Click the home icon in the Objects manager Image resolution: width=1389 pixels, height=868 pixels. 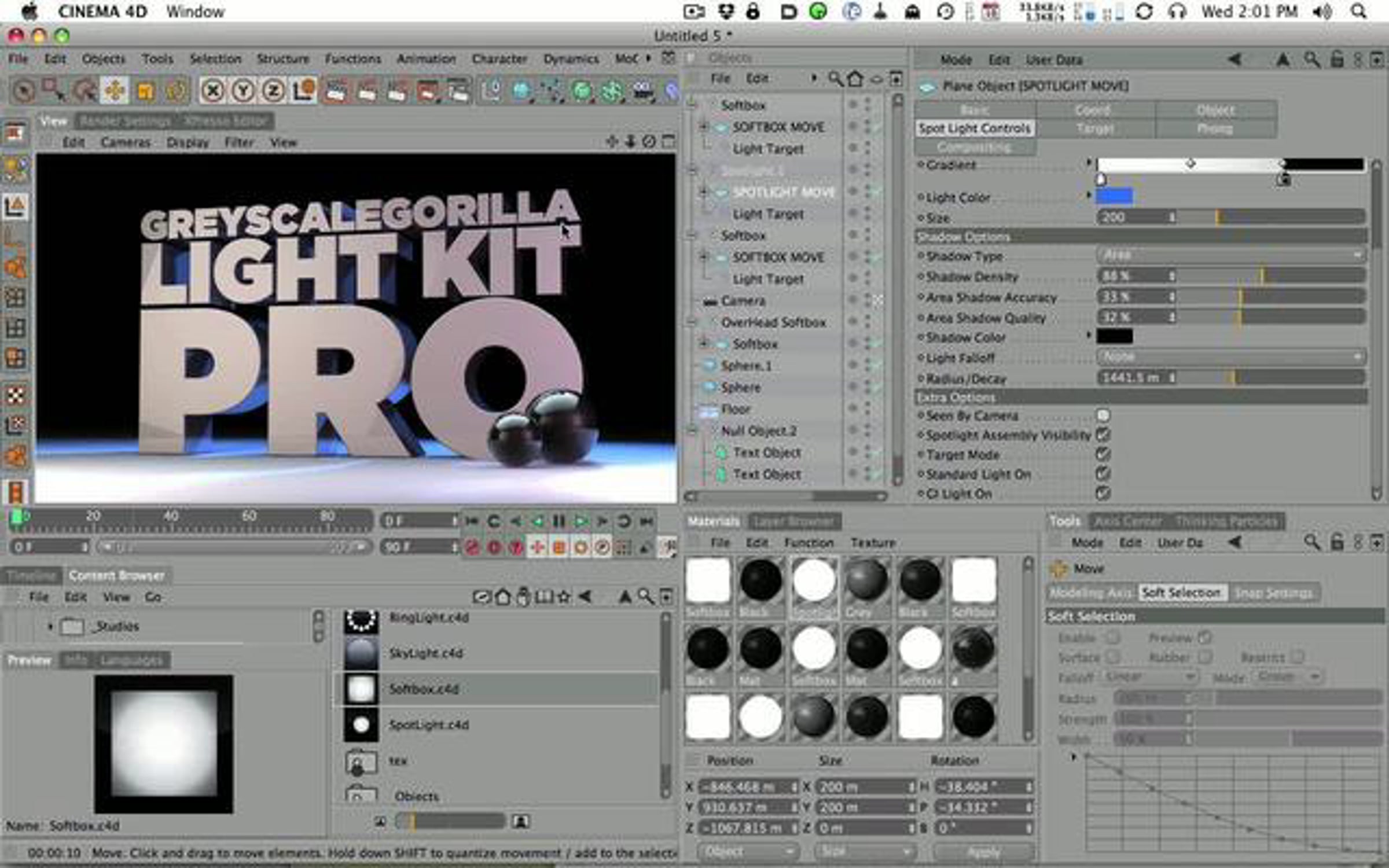pyautogui.click(x=855, y=79)
